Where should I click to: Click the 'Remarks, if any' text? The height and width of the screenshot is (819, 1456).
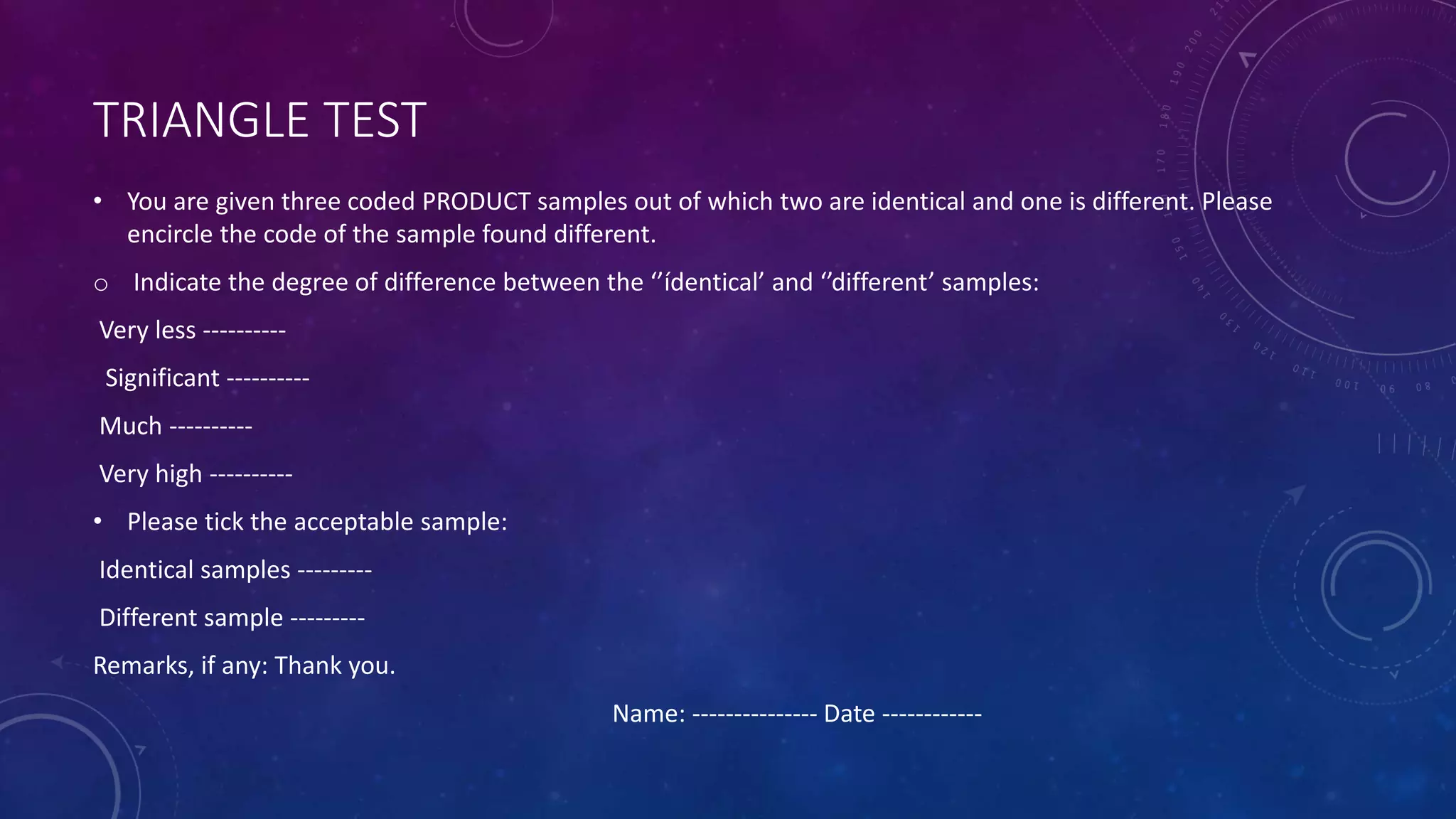181,666
